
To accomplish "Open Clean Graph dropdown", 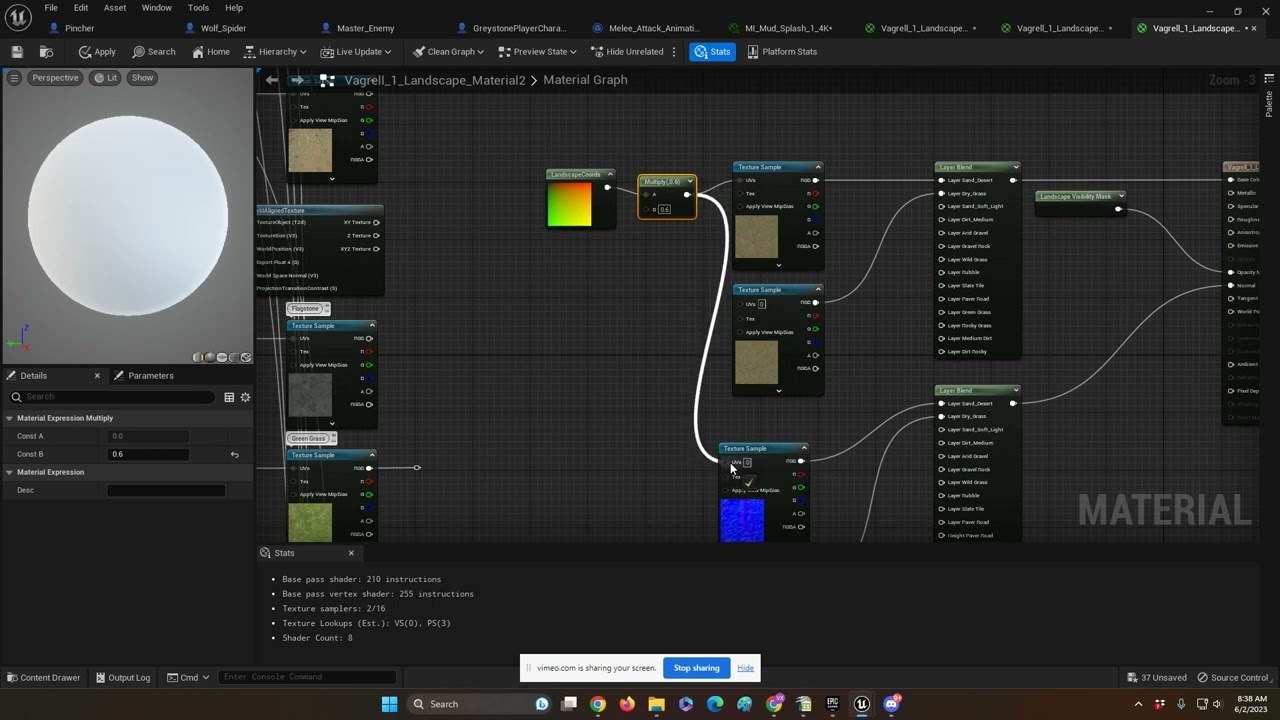I will pyautogui.click(x=448, y=51).
